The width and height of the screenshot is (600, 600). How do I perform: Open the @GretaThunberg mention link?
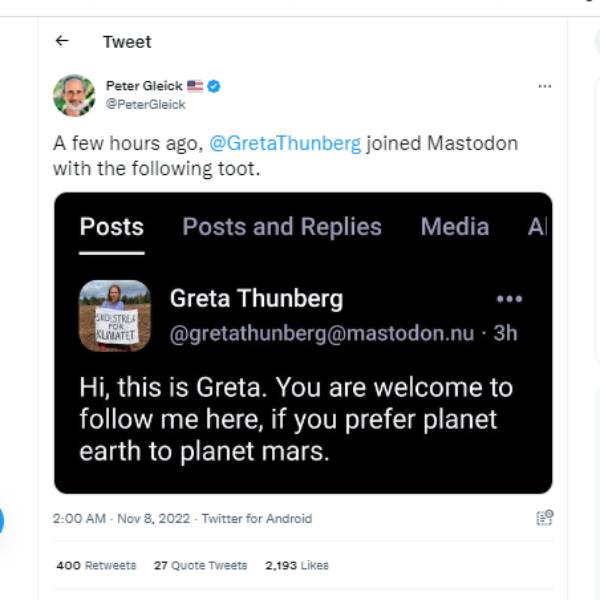(285, 143)
